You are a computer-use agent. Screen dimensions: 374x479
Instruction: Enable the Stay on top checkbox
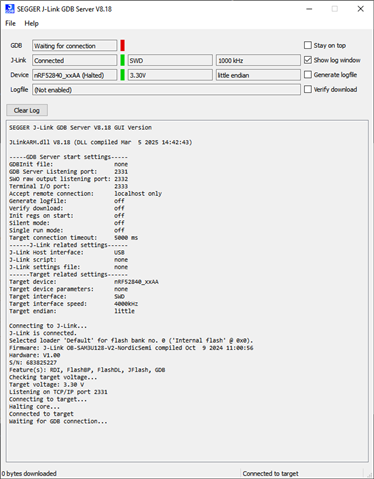pos(308,45)
